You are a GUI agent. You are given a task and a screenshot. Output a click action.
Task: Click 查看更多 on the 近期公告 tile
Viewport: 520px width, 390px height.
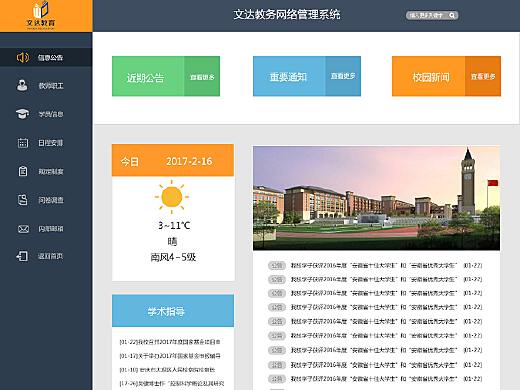[x=202, y=77]
